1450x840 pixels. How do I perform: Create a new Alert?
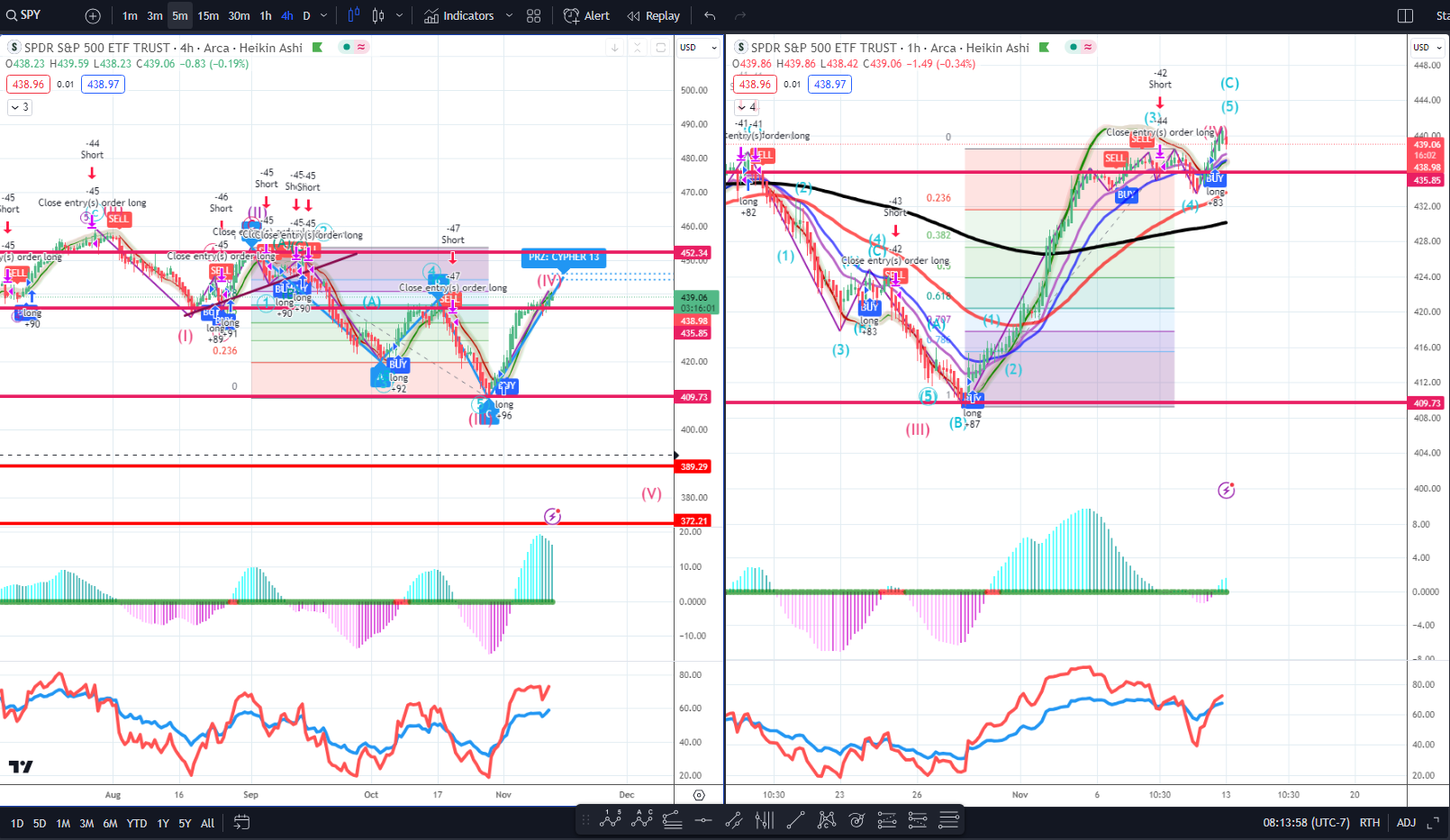point(586,16)
